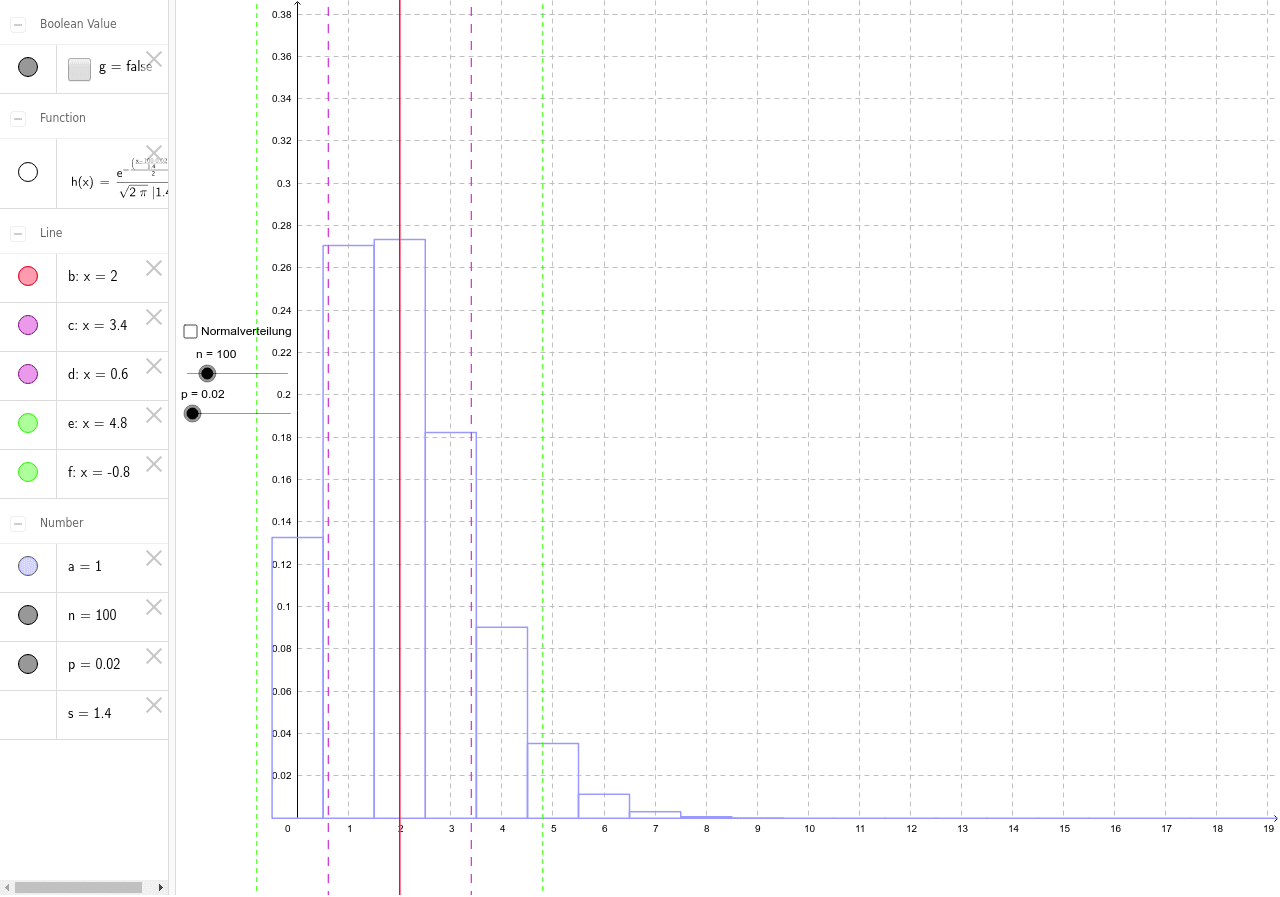Screen dimensions: 1280x897
Task: Select the d: x = 0.6 entry text
Action: click(98, 374)
